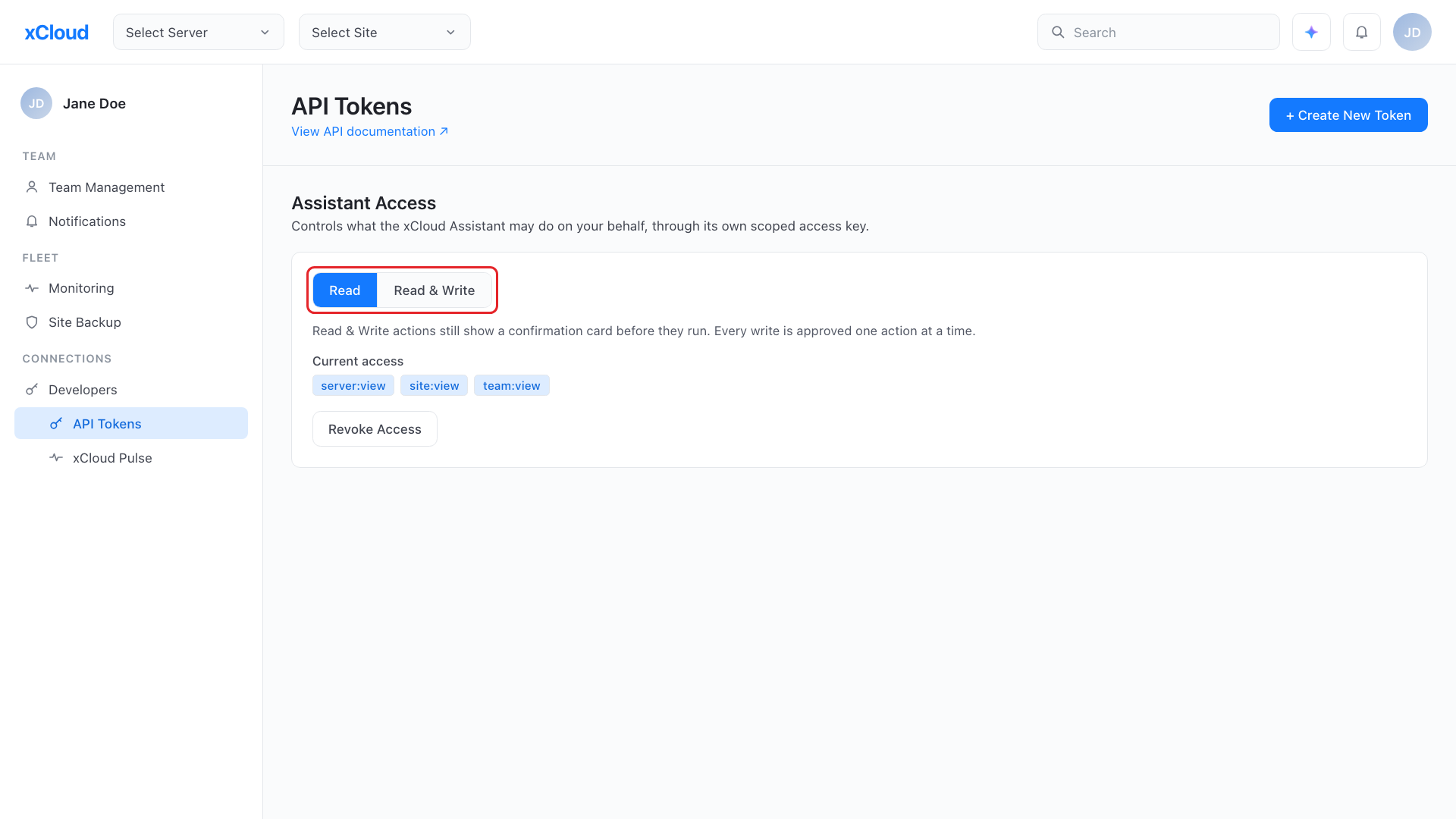This screenshot has height=819, width=1456.
Task: Click Revoke Access button
Action: (x=375, y=428)
